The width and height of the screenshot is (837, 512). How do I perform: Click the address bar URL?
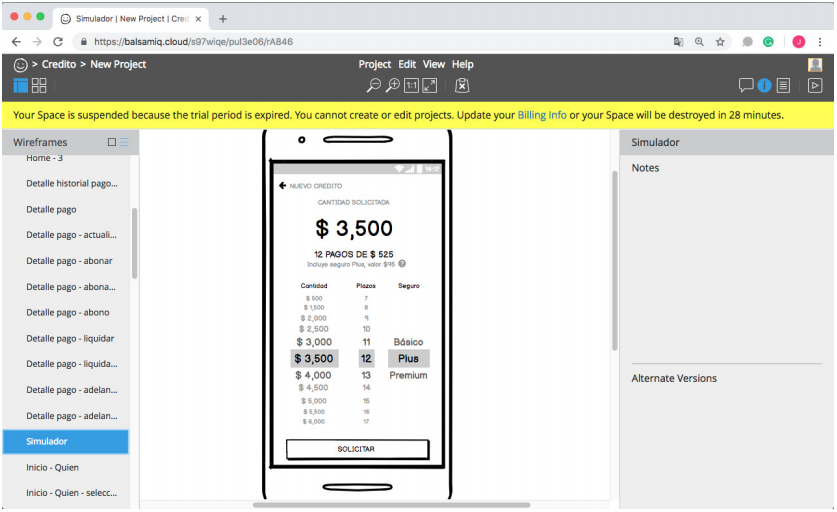[193, 42]
